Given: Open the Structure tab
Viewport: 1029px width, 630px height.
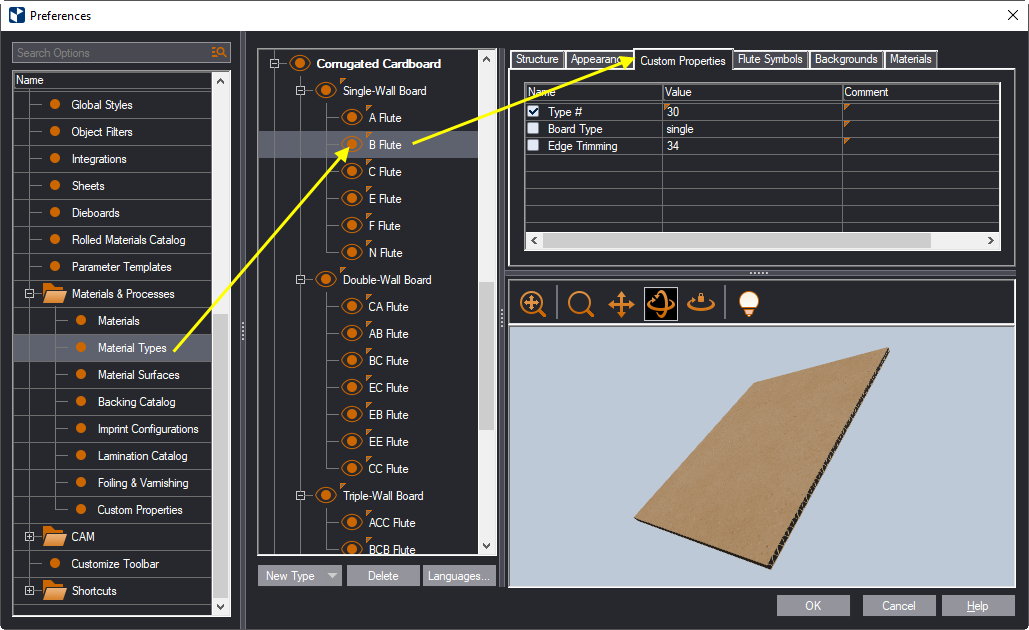Looking at the screenshot, I should [537, 60].
